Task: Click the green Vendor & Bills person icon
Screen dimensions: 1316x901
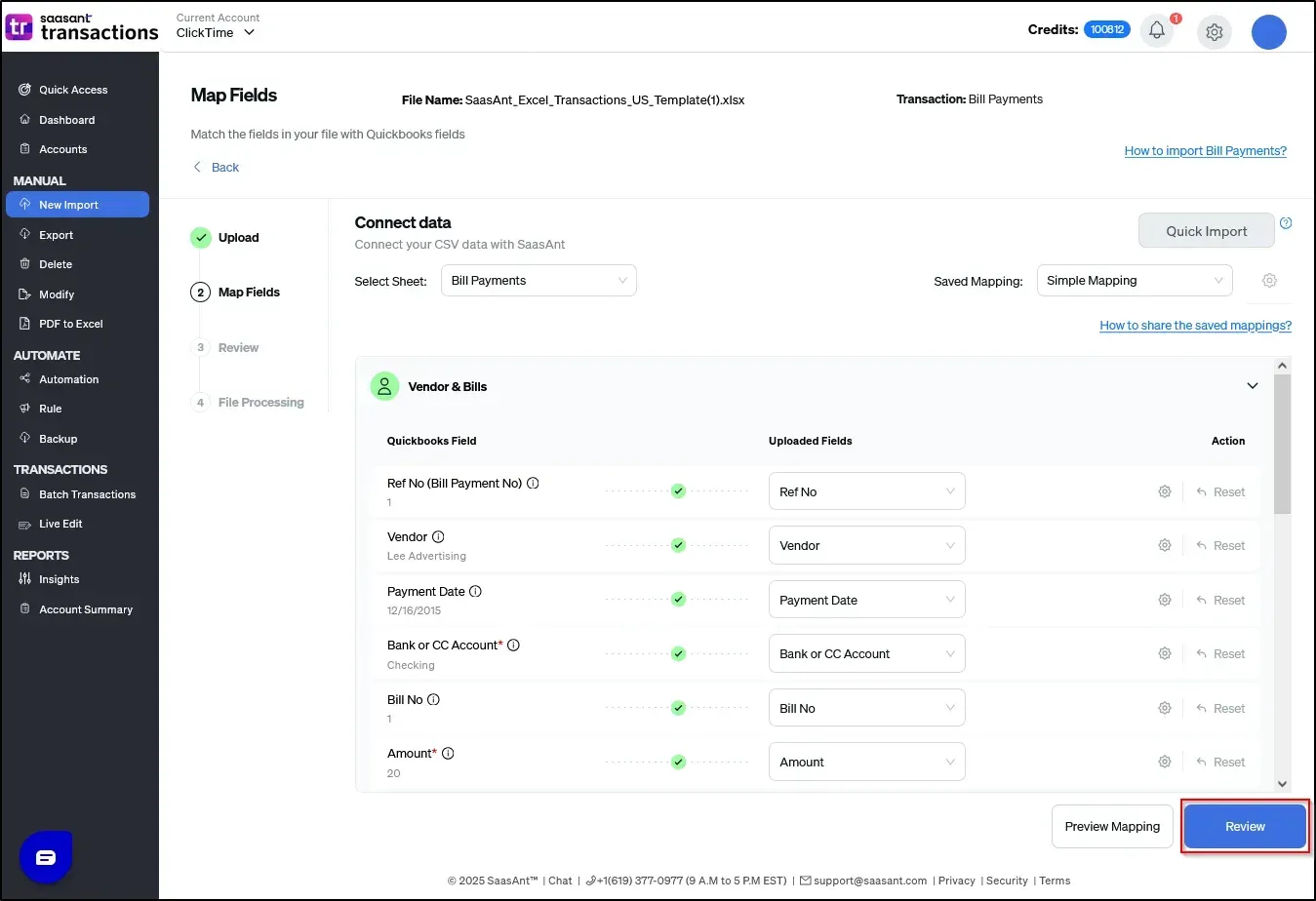Action: pyautogui.click(x=384, y=386)
